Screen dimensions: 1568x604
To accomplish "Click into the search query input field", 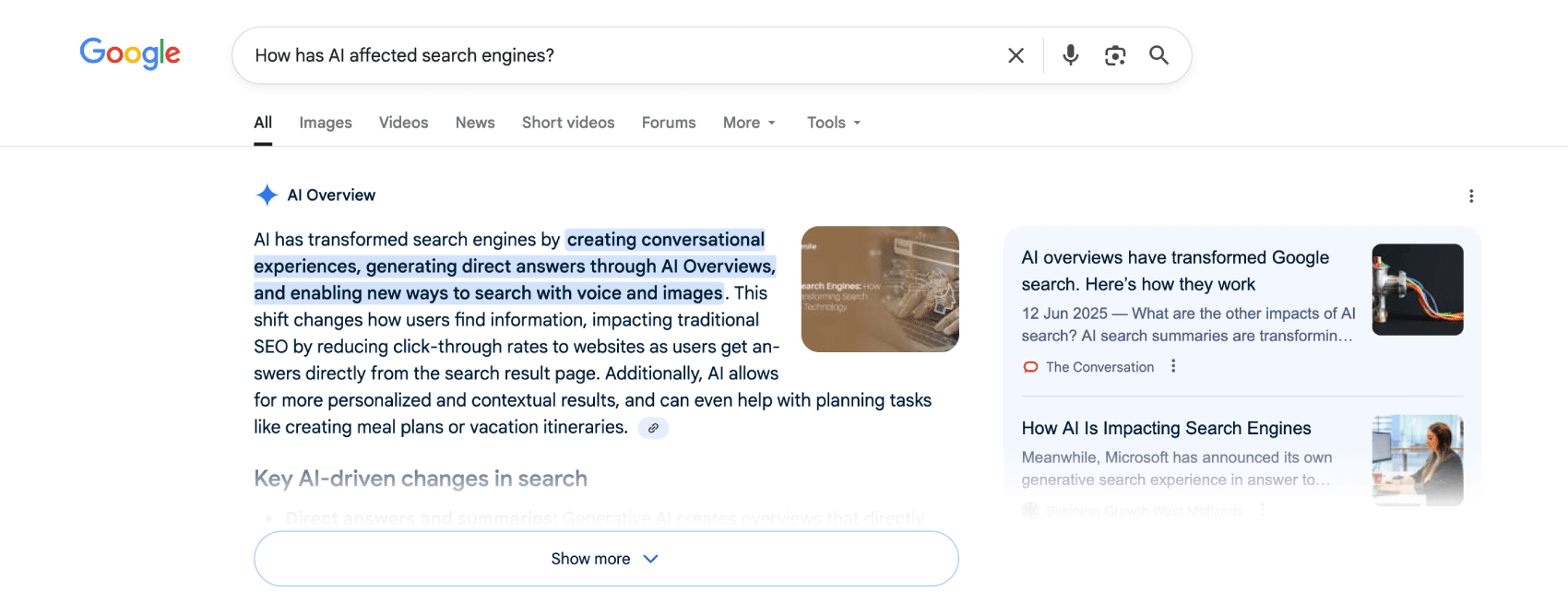I will [x=618, y=55].
